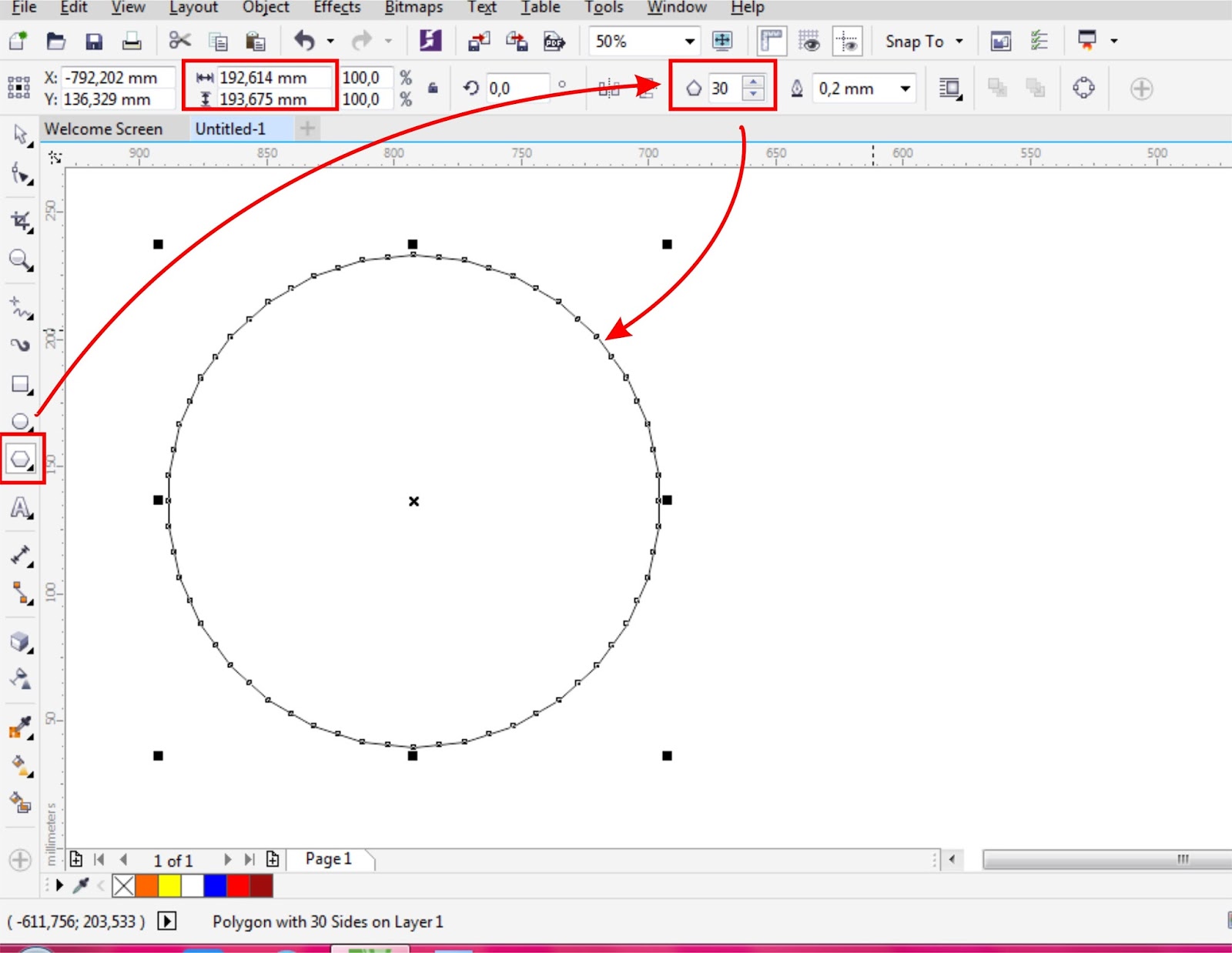1232x953 pixels.
Task: Lock the aspect ratio of scale factors
Action: pos(431,89)
